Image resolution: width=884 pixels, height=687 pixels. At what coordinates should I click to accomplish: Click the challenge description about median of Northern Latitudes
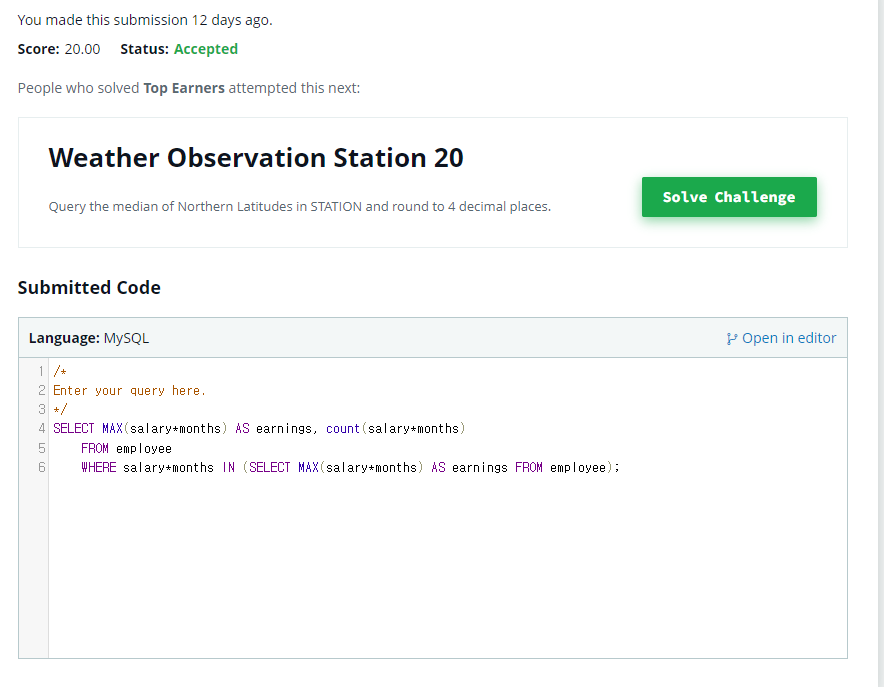coord(300,207)
